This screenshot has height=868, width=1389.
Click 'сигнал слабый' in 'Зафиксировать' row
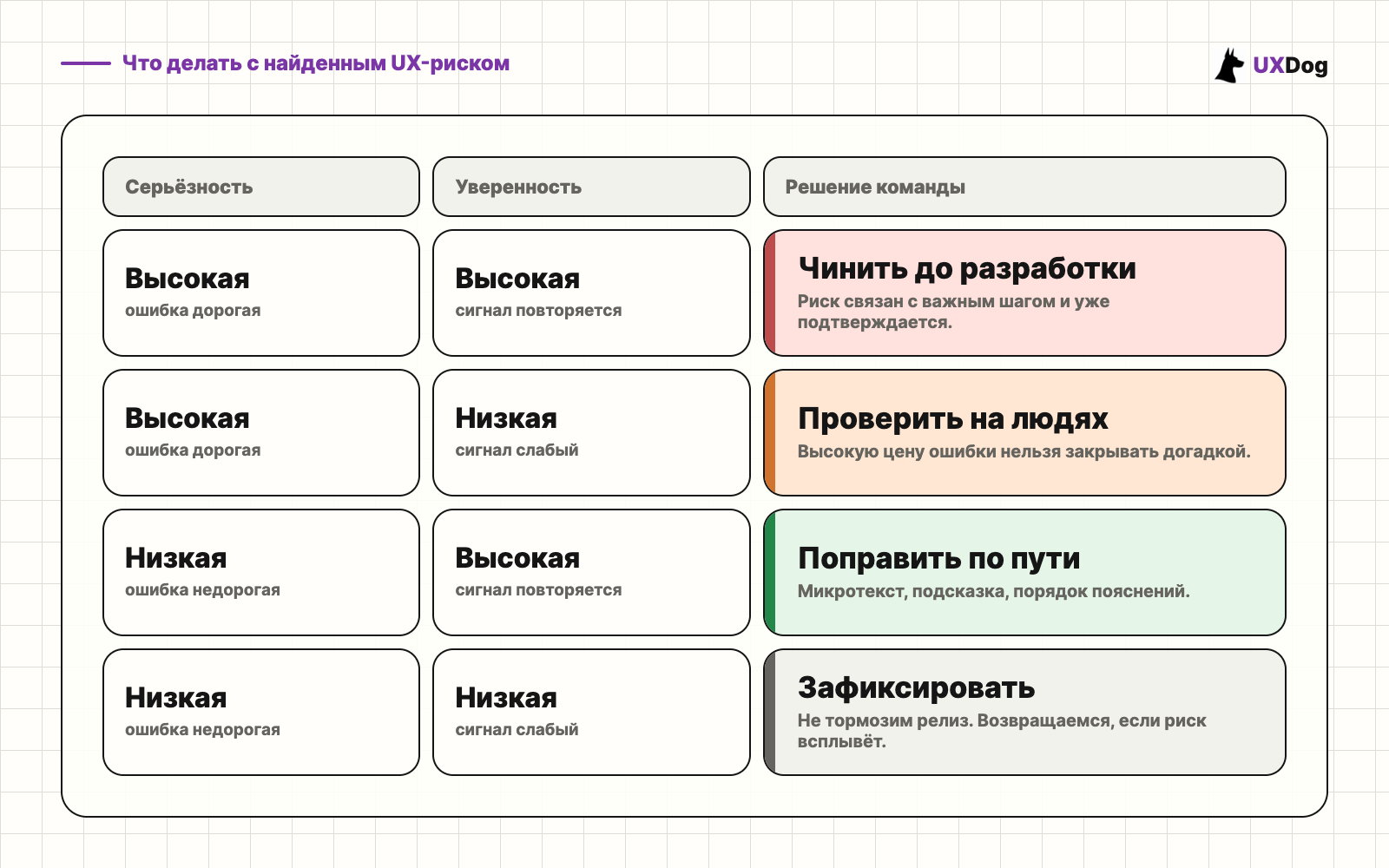(517, 730)
